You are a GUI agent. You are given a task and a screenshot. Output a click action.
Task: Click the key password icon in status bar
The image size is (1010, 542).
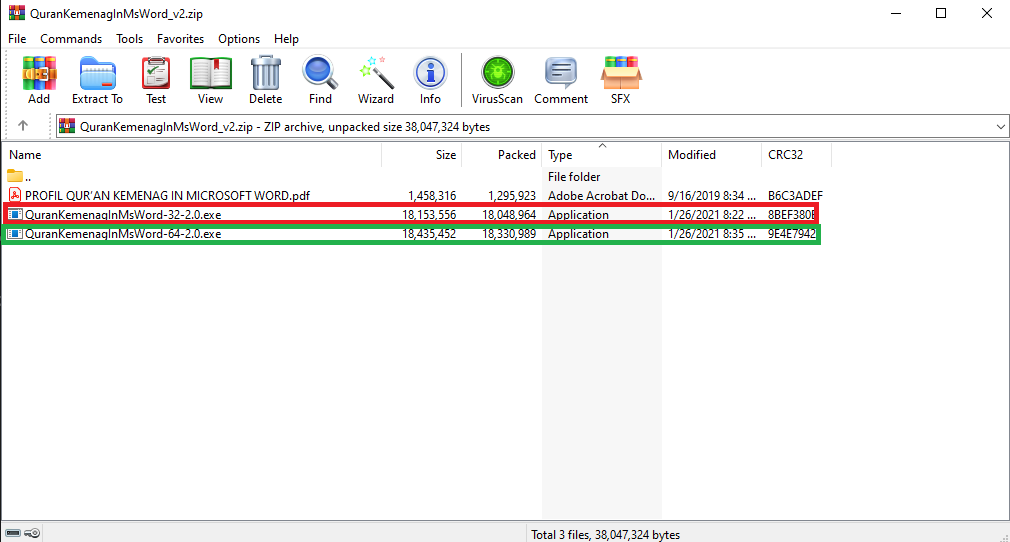click(32, 533)
